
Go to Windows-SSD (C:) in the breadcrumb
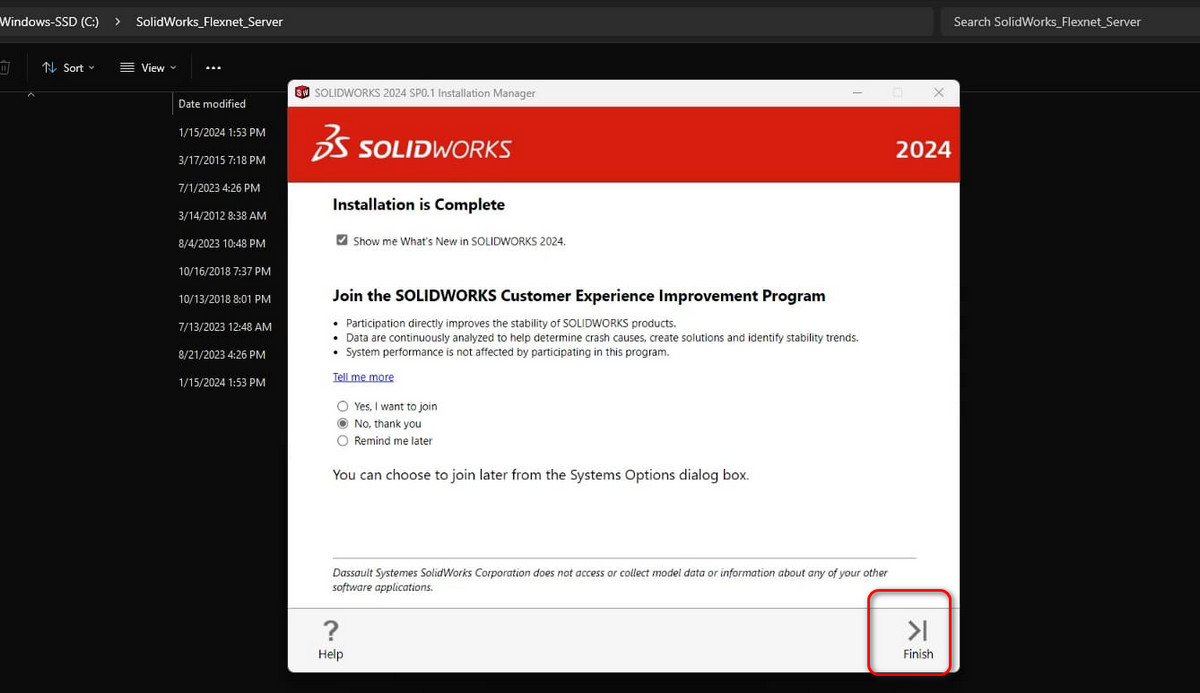tap(50, 21)
